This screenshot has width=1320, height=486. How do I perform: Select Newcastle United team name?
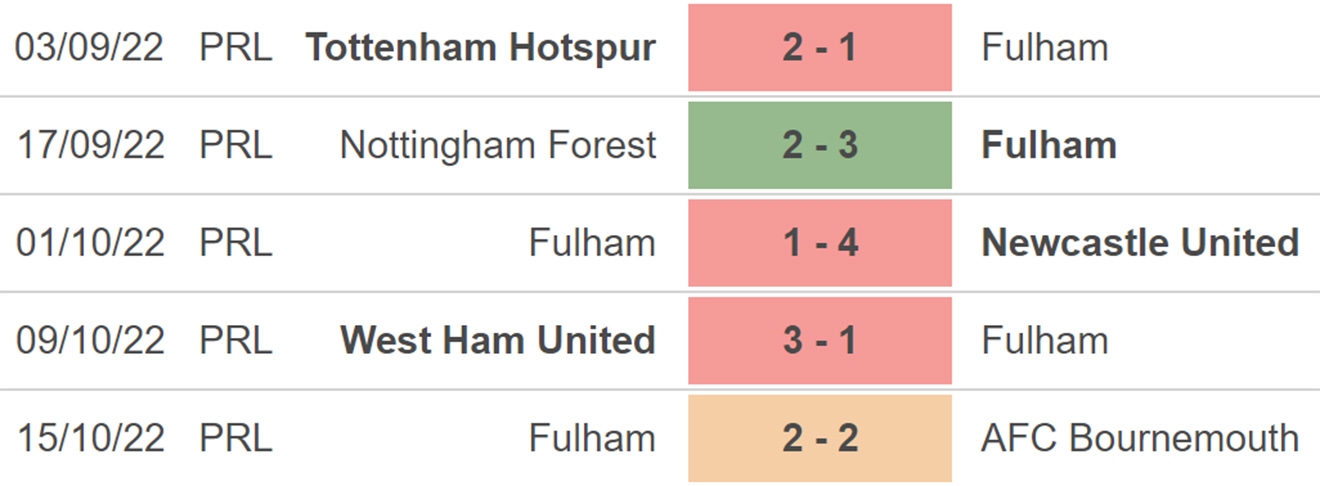[x=1140, y=243]
